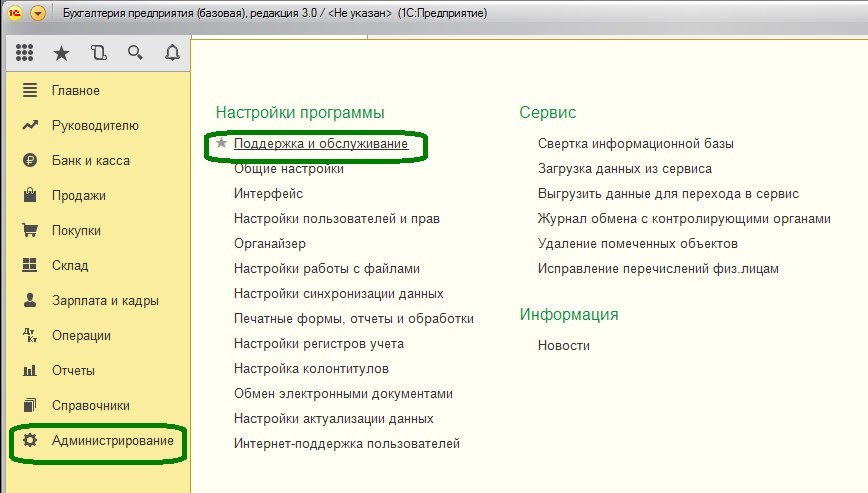Click the 1C application logo icon
The height and width of the screenshot is (493, 868).
click(14, 12)
